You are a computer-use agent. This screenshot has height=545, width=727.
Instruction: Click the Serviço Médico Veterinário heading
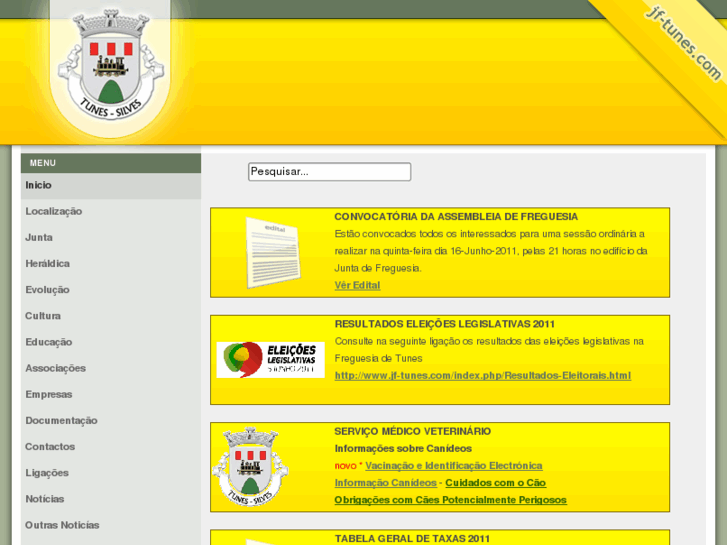tap(413, 431)
